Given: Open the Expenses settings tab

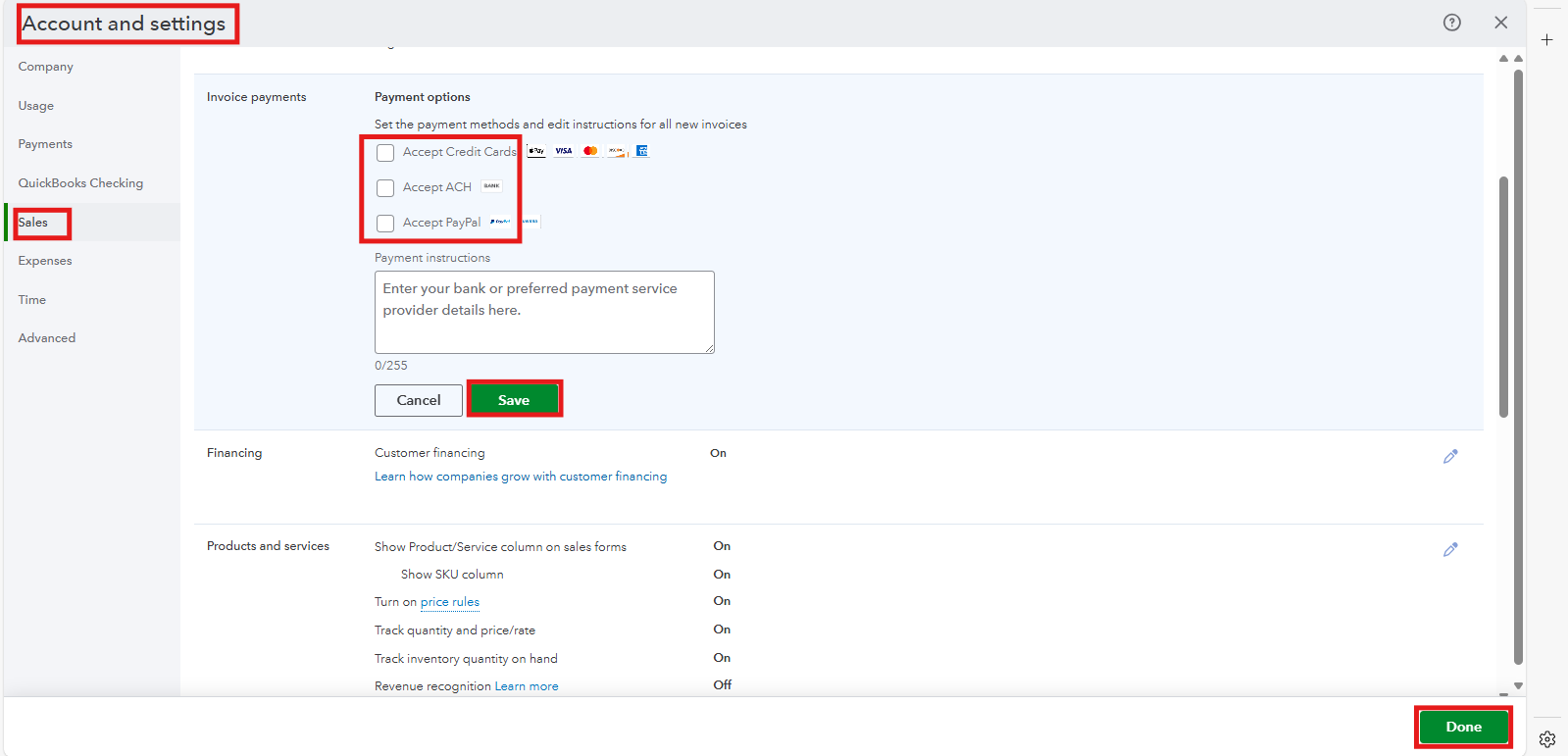Looking at the screenshot, I should tap(45, 261).
